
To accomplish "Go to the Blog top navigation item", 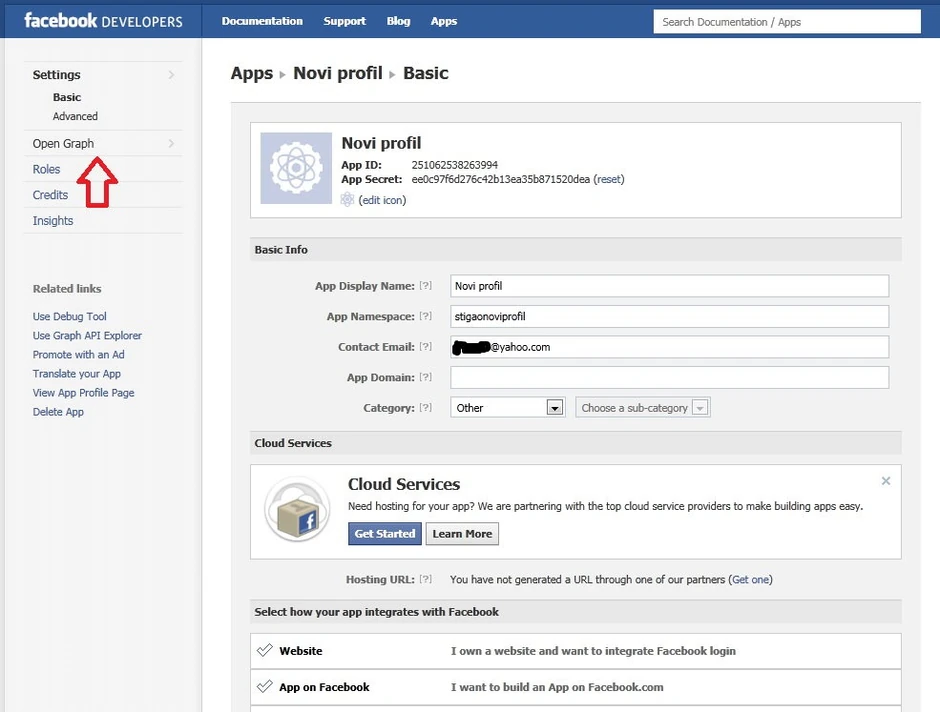I will tap(398, 21).
